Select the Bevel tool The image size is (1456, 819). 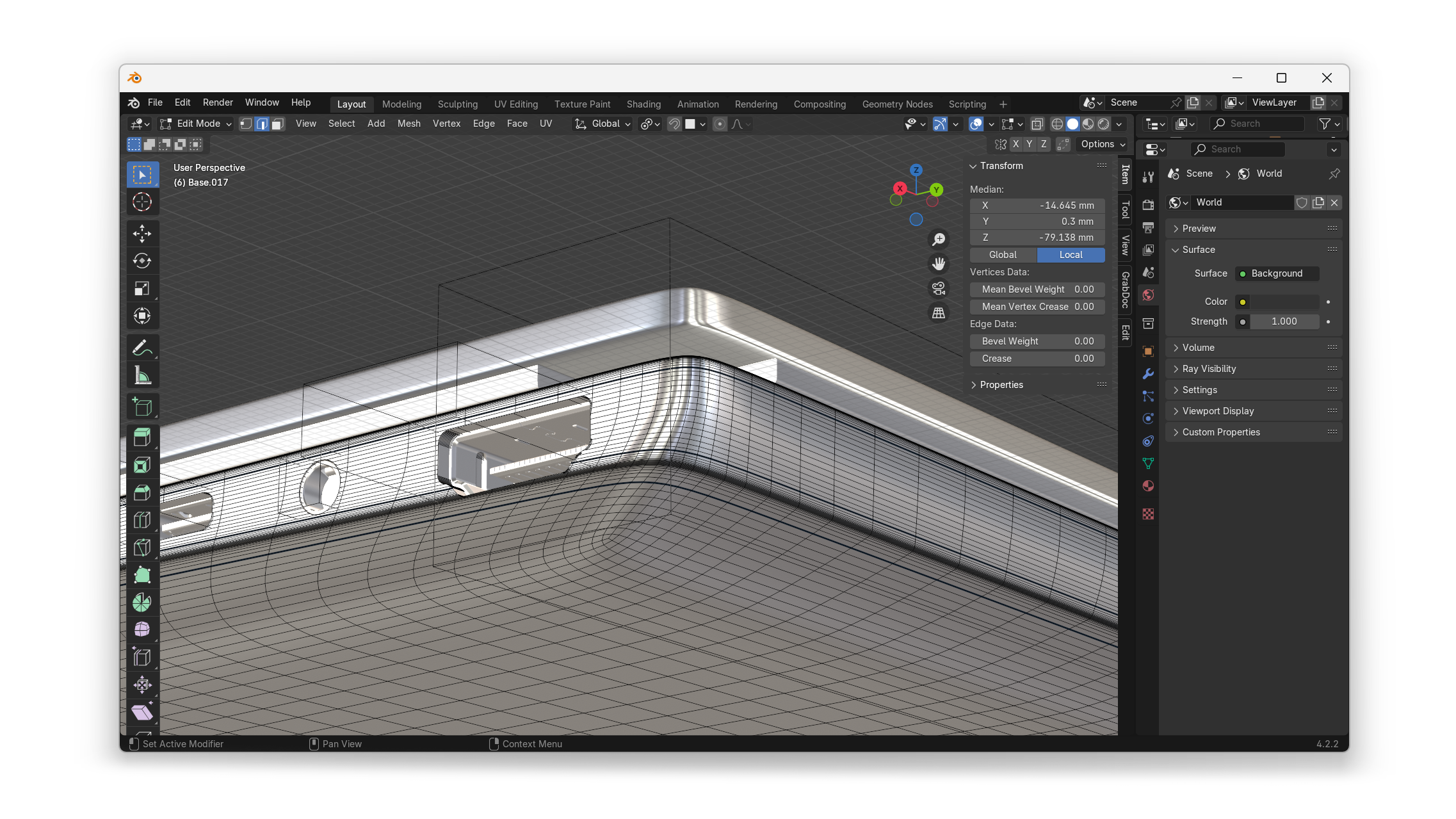point(142,492)
